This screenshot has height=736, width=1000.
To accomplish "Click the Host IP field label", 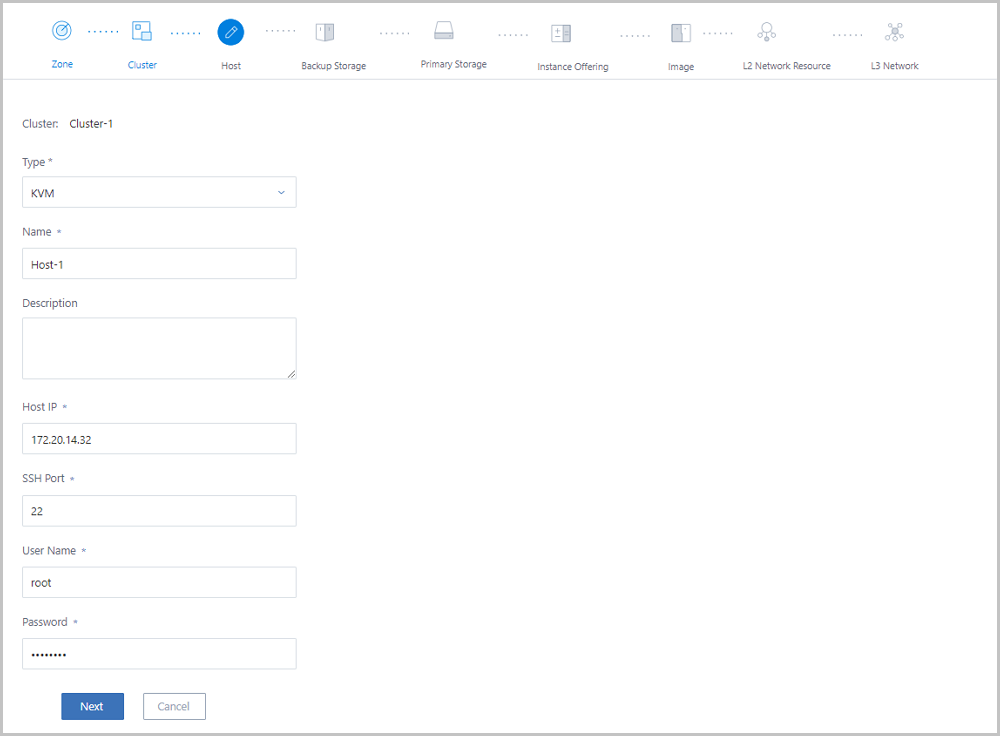I will (40, 407).
